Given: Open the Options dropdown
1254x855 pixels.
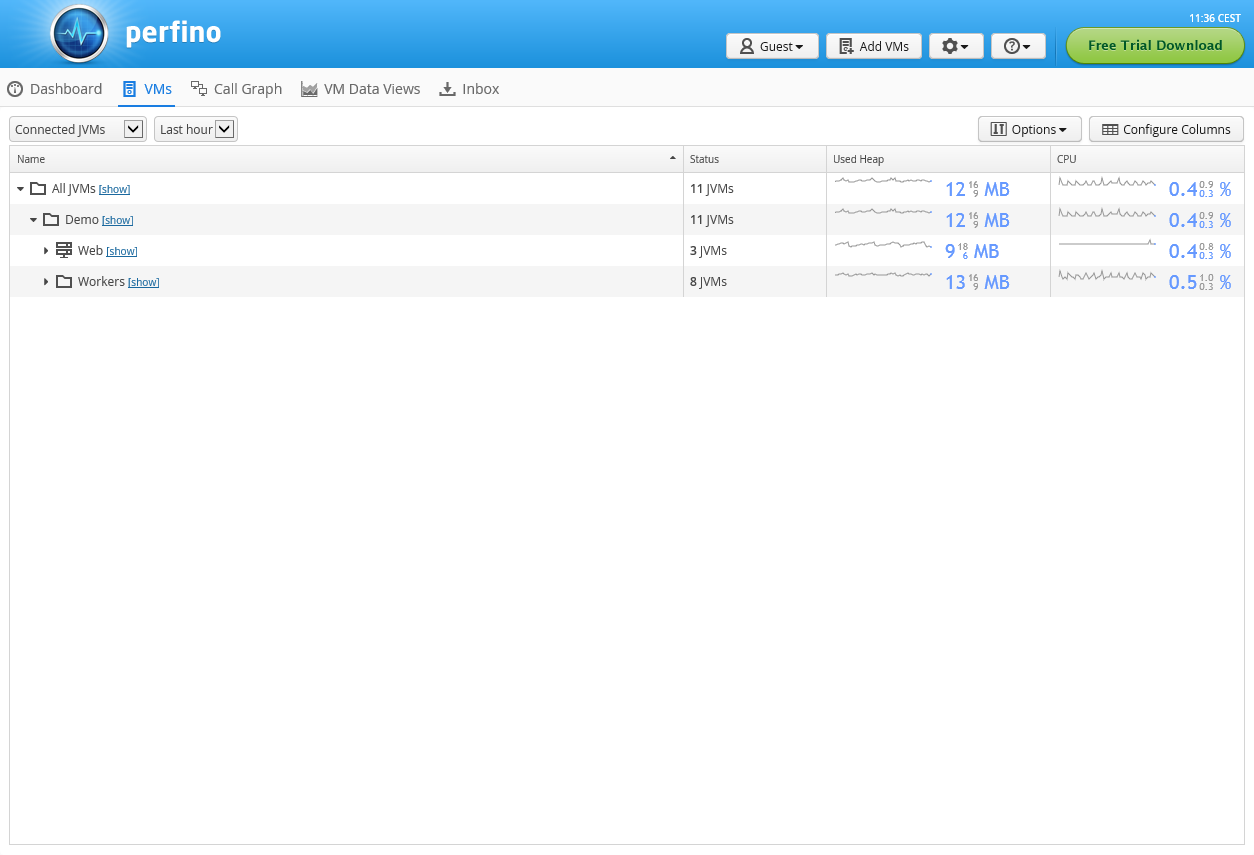Looking at the screenshot, I should (x=1029, y=129).
